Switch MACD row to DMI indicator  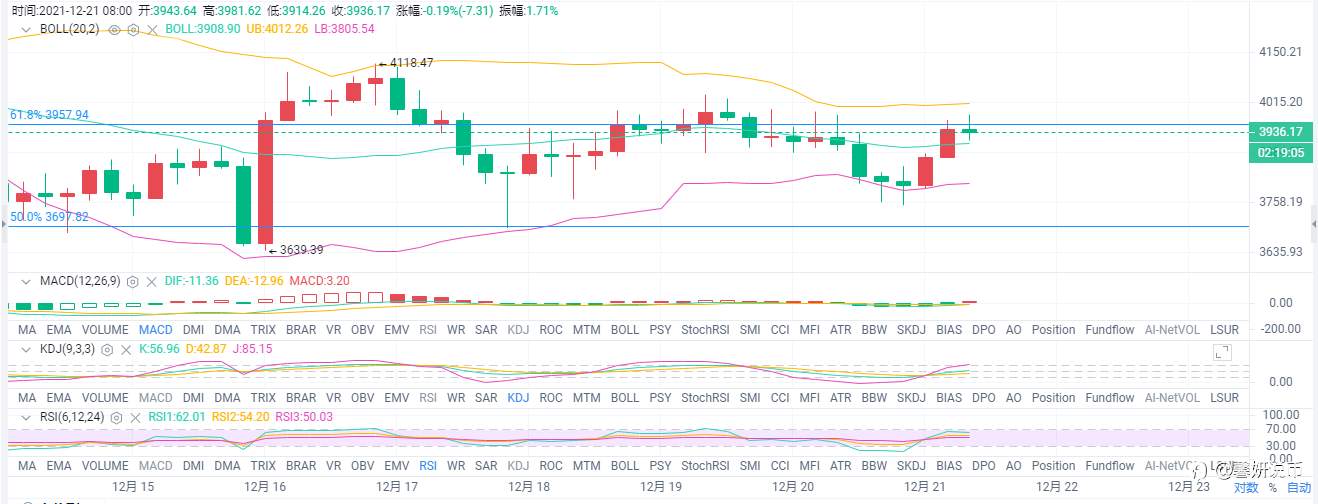coord(191,330)
